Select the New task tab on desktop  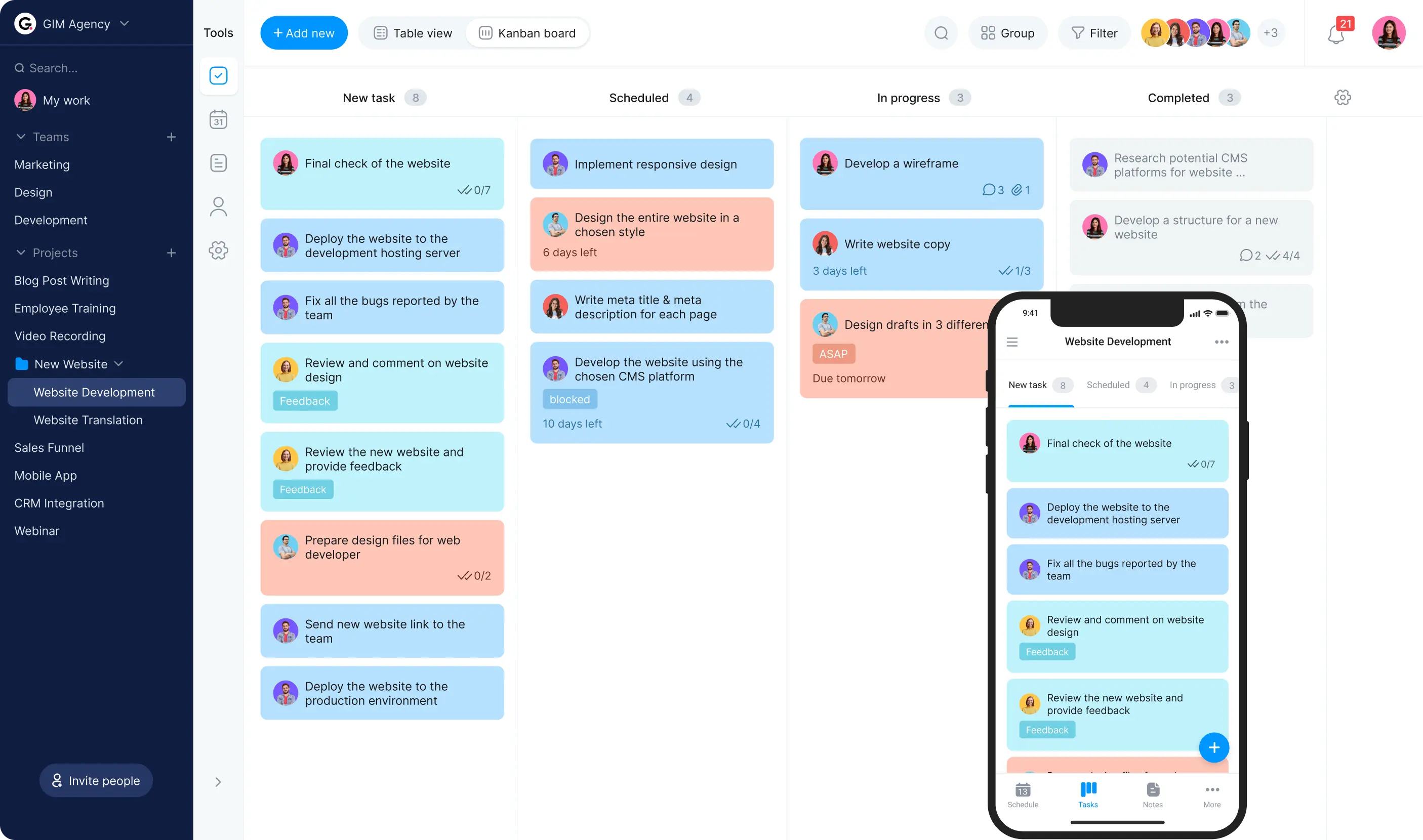[x=383, y=97]
